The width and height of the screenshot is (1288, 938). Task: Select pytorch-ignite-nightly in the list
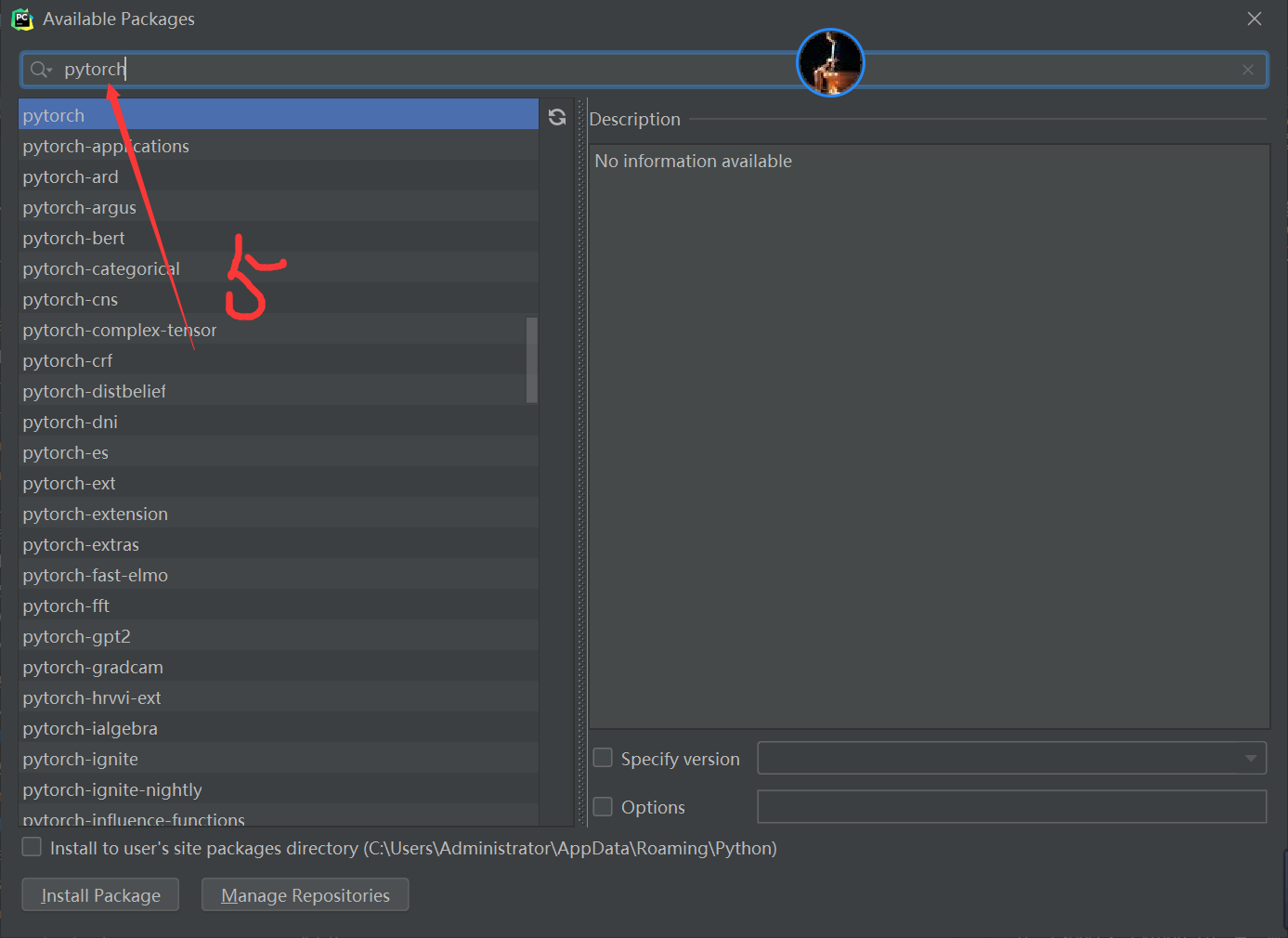pyautogui.click(x=279, y=789)
